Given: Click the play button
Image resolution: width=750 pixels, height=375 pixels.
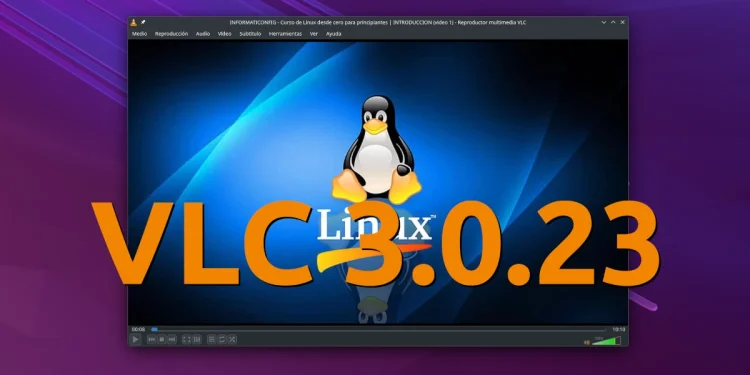Looking at the screenshot, I should (135, 339).
